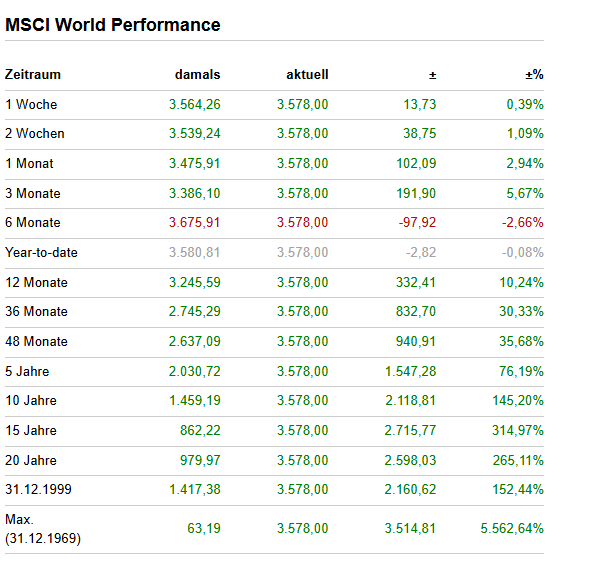Select the 12 Monate row label
The height and width of the screenshot is (576, 608).
coord(36,283)
